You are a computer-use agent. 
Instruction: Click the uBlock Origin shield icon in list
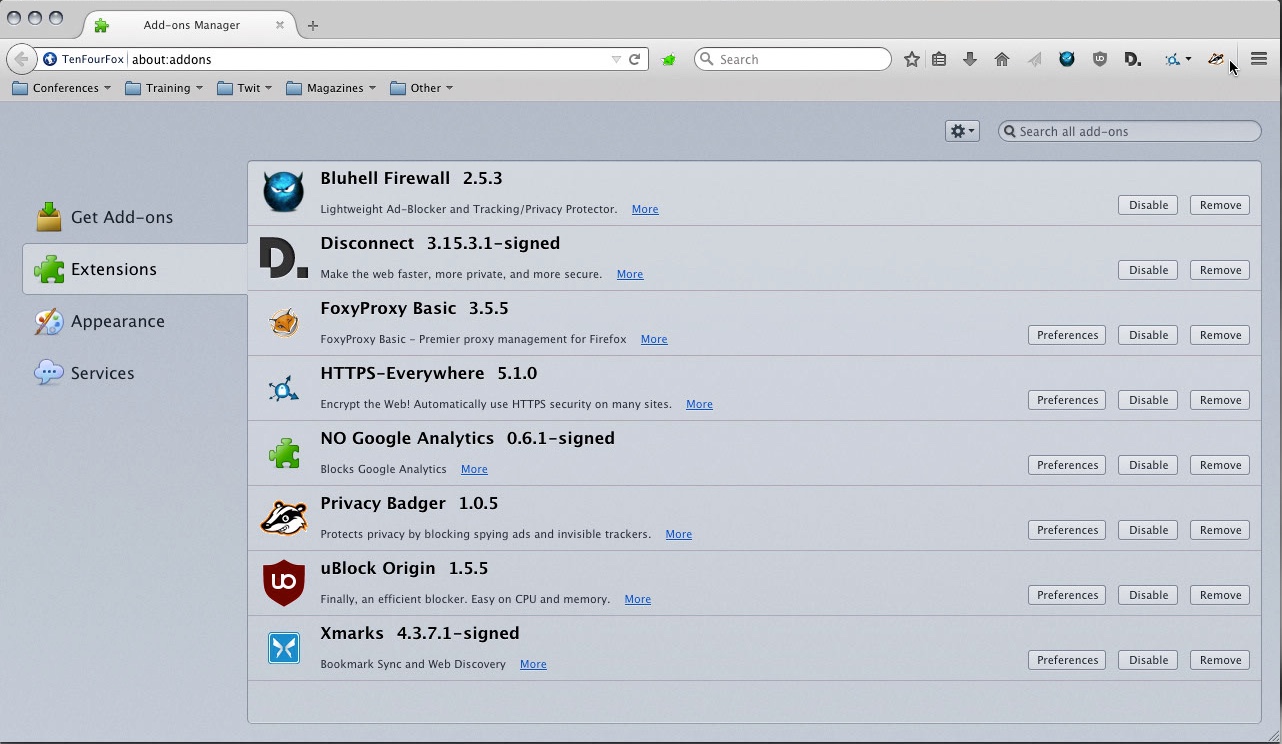(x=283, y=583)
